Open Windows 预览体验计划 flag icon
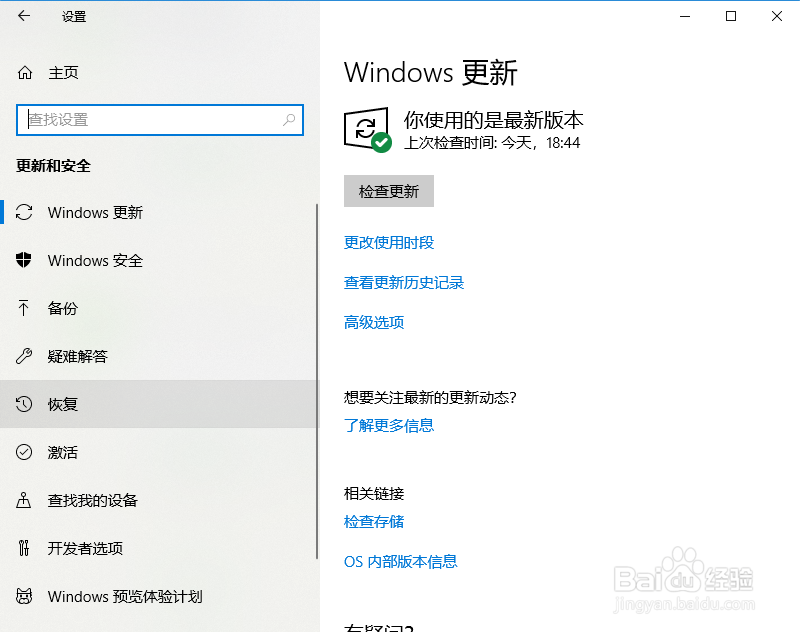 [24, 595]
